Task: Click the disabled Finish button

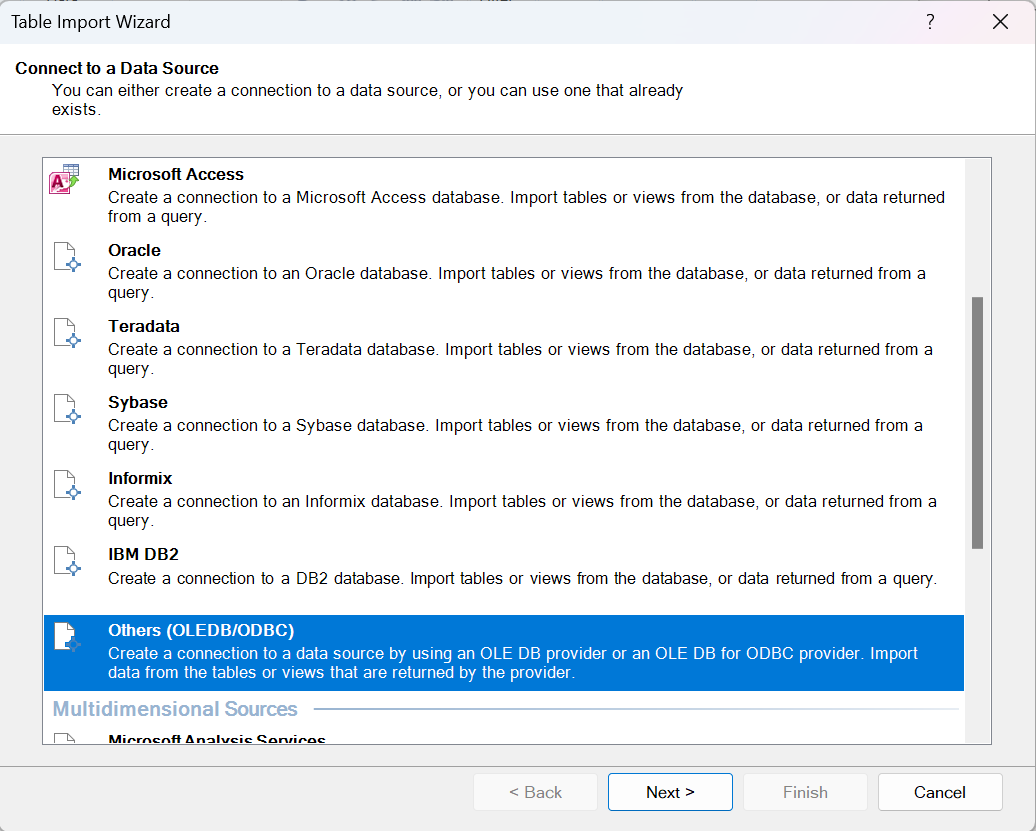Action: click(x=805, y=792)
